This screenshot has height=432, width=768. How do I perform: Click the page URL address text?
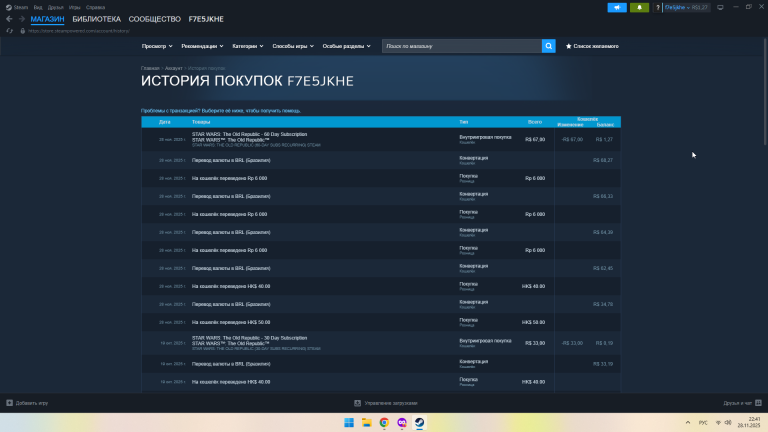point(79,31)
